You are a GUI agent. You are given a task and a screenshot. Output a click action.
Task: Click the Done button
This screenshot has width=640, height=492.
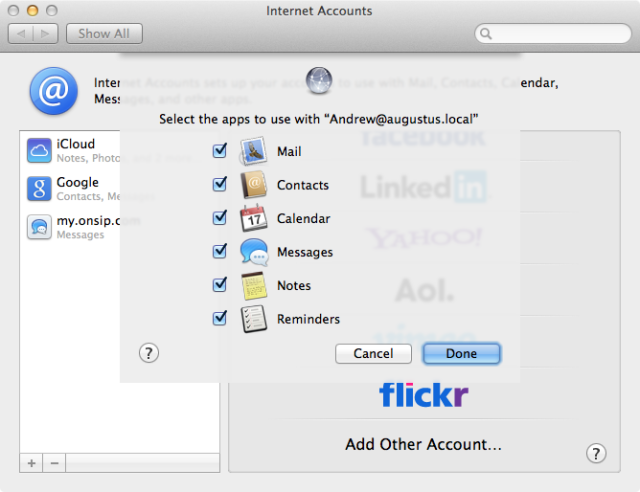(461, 353)
